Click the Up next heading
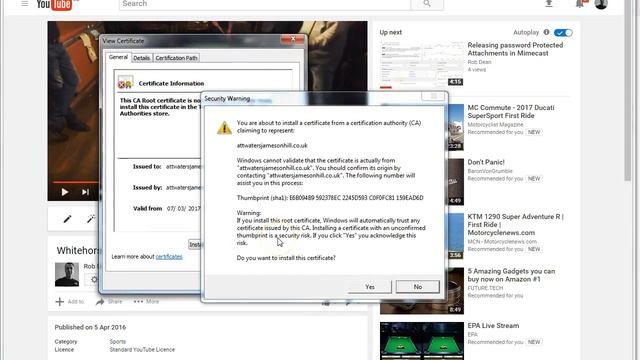The image size is (640, 360). 391,32
